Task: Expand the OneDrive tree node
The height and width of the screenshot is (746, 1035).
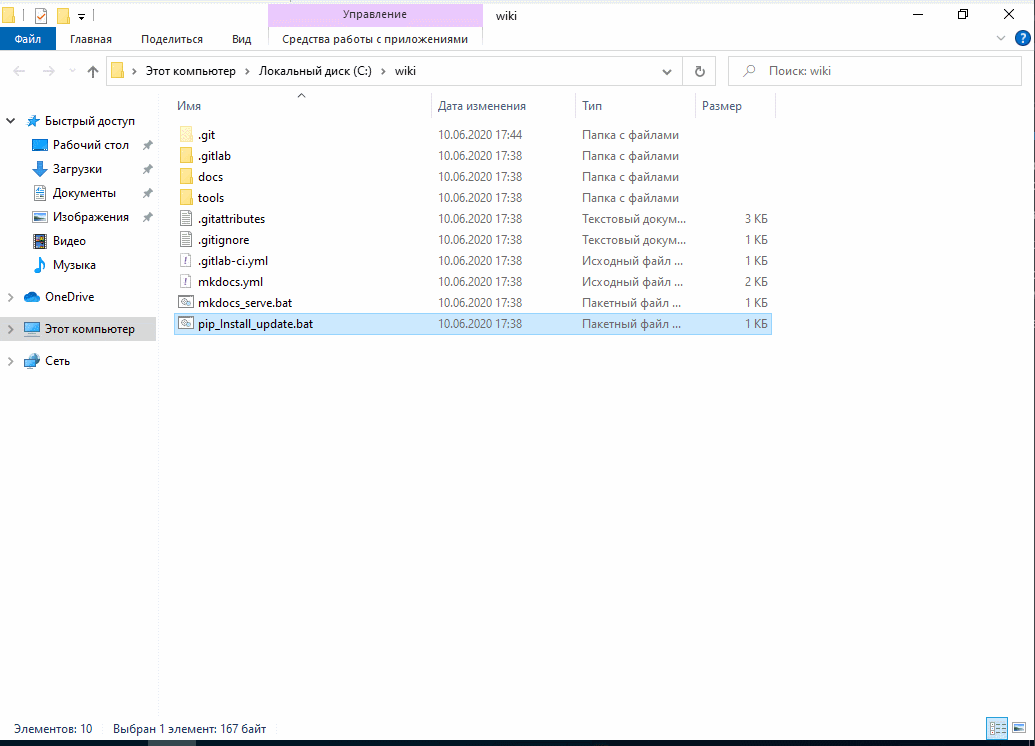Action: tap(11, 297)
